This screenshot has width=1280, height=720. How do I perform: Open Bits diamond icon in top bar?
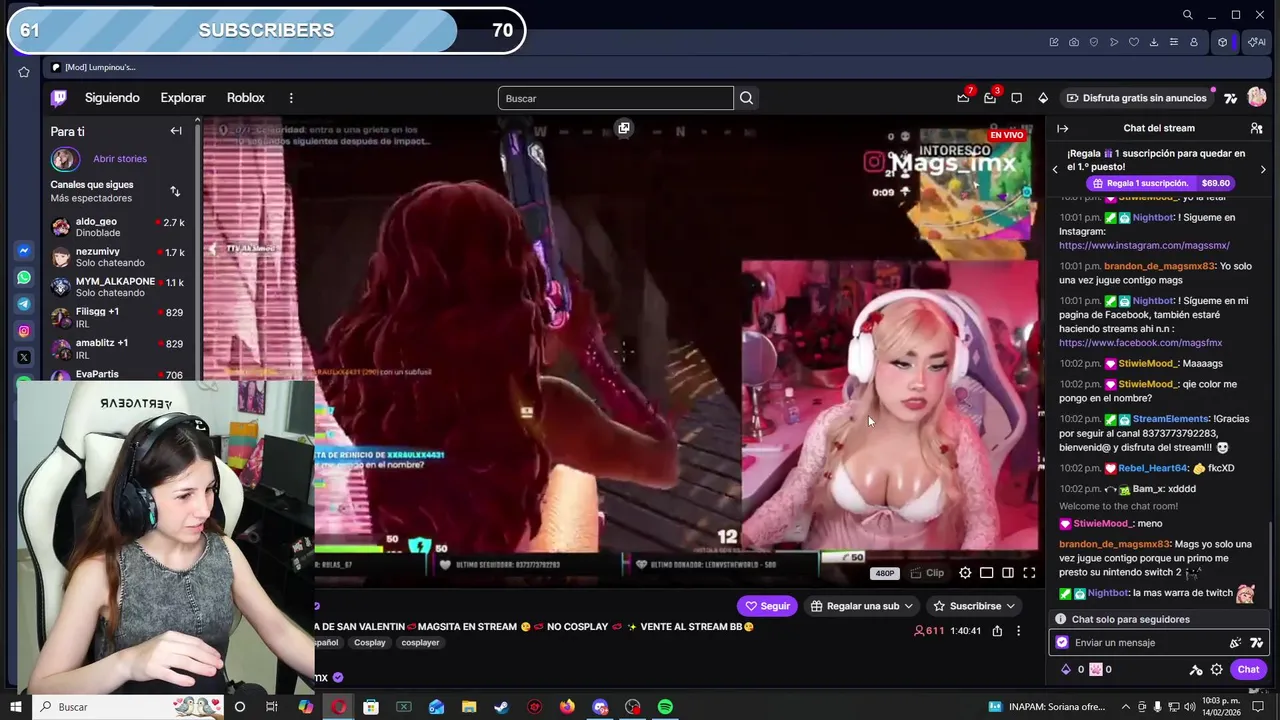(x=1043, y=98)
